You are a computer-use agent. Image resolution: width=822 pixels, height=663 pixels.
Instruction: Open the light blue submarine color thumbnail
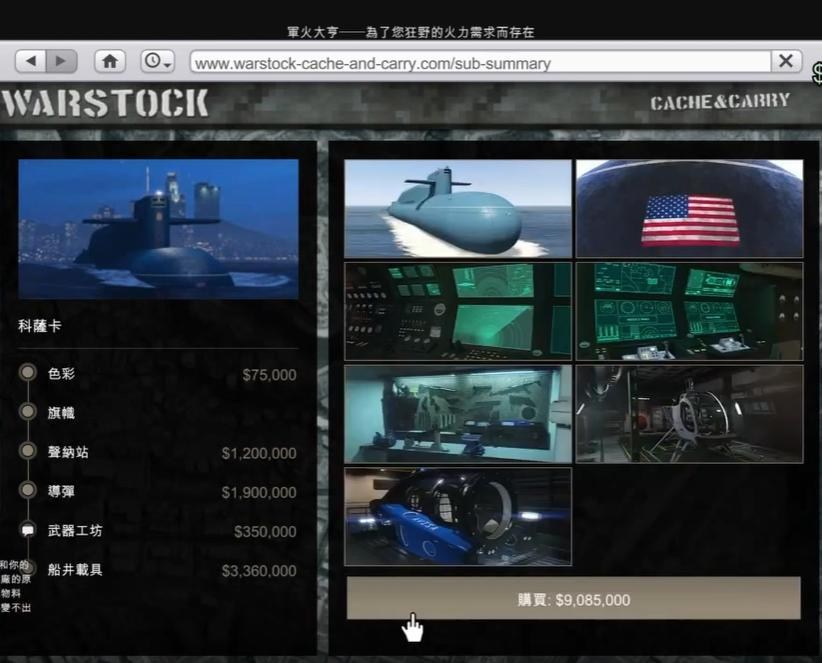pos(458,209)
